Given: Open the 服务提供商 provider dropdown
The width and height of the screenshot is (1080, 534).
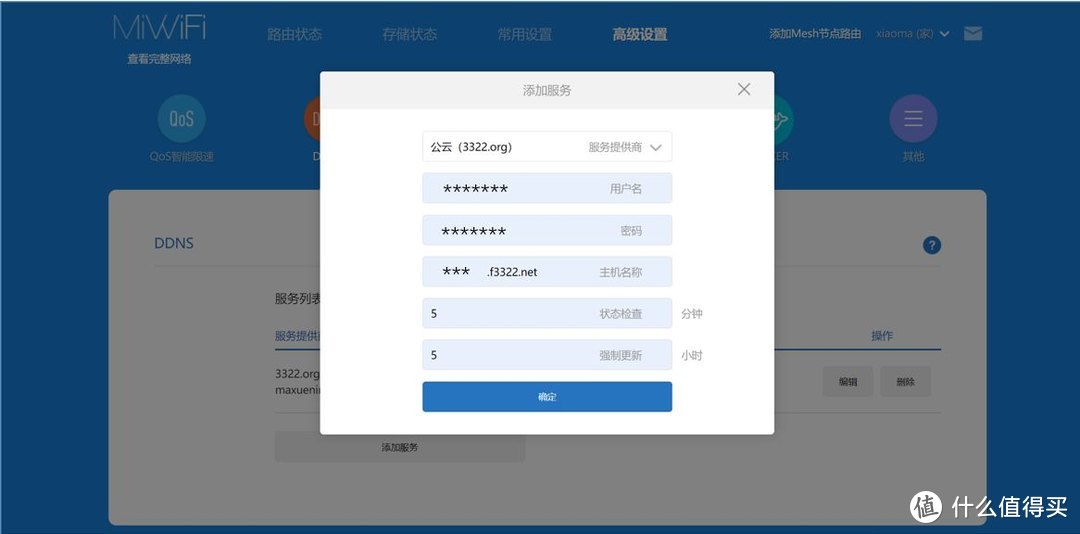Looking at the screenshot, I should click(547, 147).
